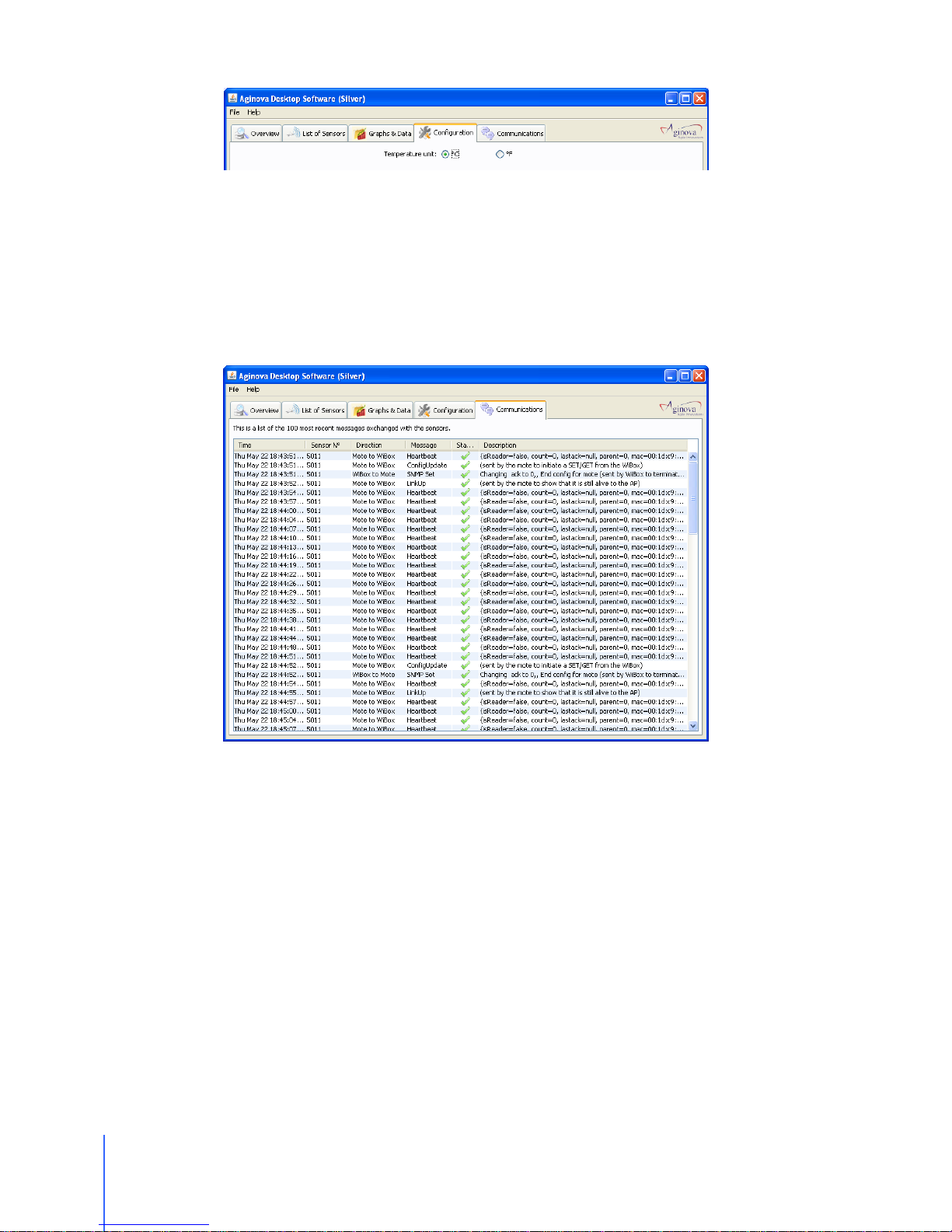Click the Sta... status column header
Screen dimensions: 952x1232
pos(466,445)
